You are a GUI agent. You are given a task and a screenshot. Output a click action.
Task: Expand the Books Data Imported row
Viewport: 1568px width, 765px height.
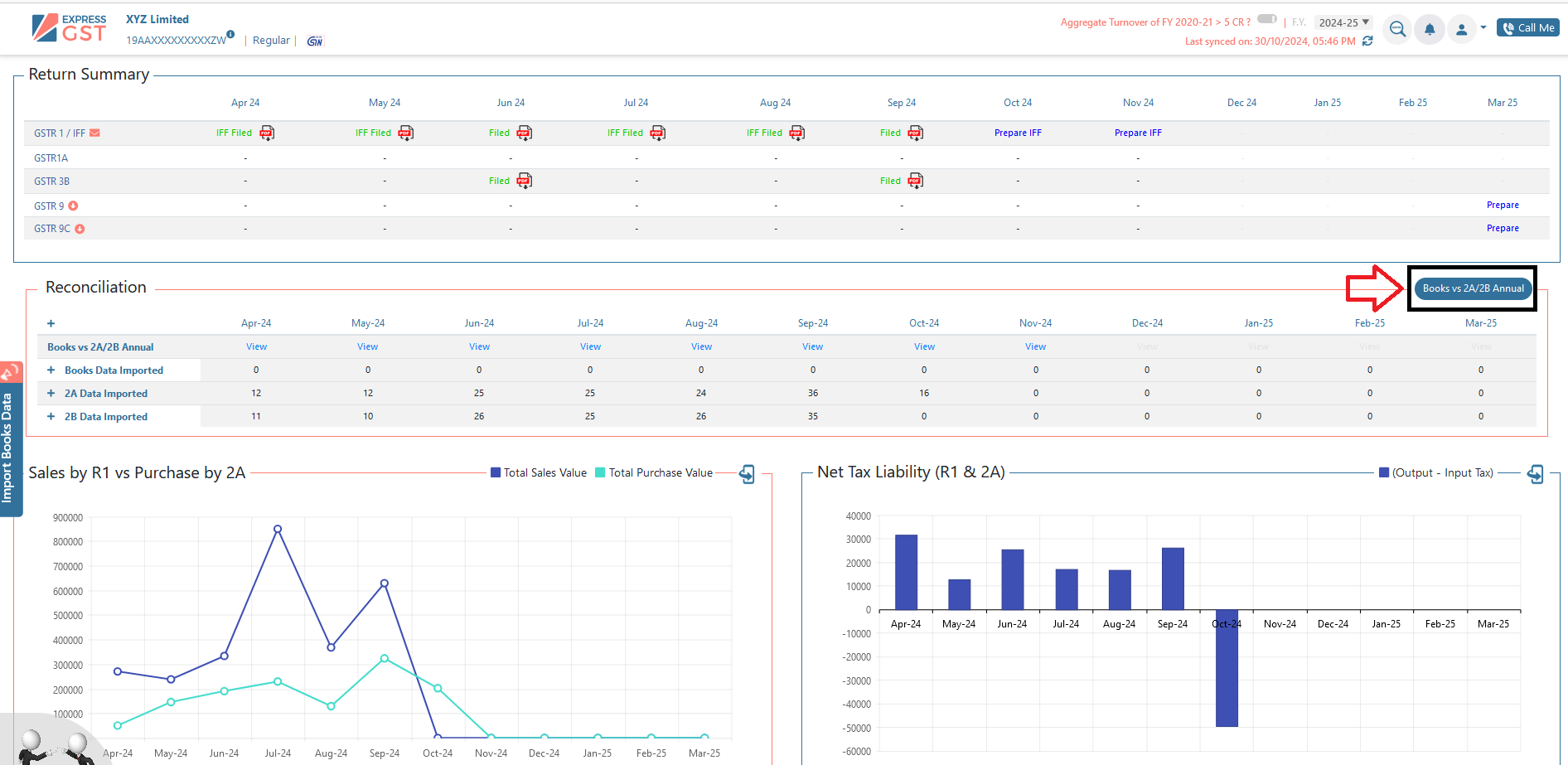(51, 370)
